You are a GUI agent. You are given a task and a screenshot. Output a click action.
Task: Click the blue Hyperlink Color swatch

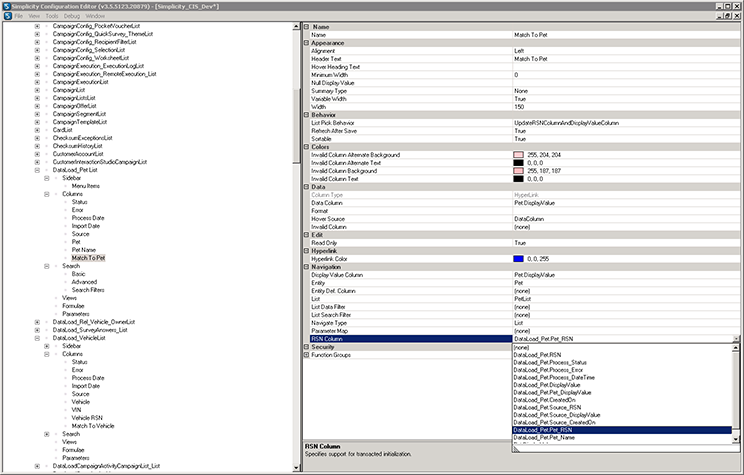(x=519, y=259)
